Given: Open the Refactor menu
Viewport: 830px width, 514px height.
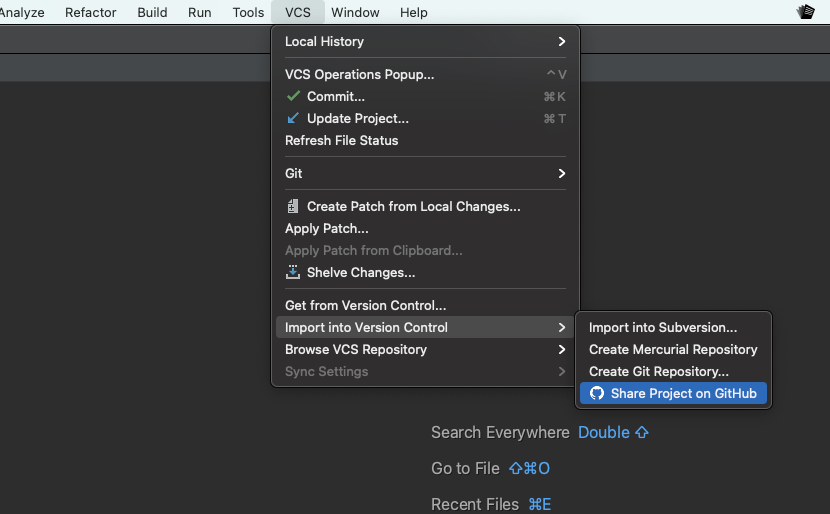Looking at the screenshot, I should (x=91, y=12).
